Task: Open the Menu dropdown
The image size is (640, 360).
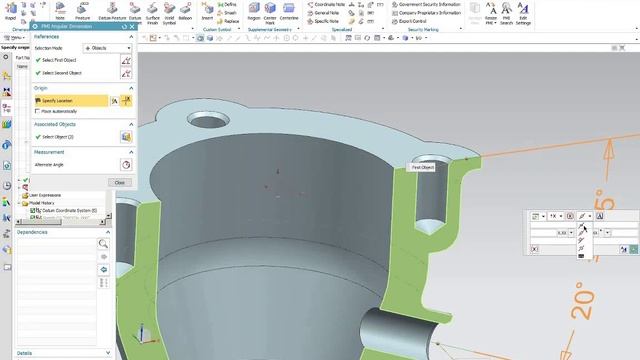Action: click(15, 38)
